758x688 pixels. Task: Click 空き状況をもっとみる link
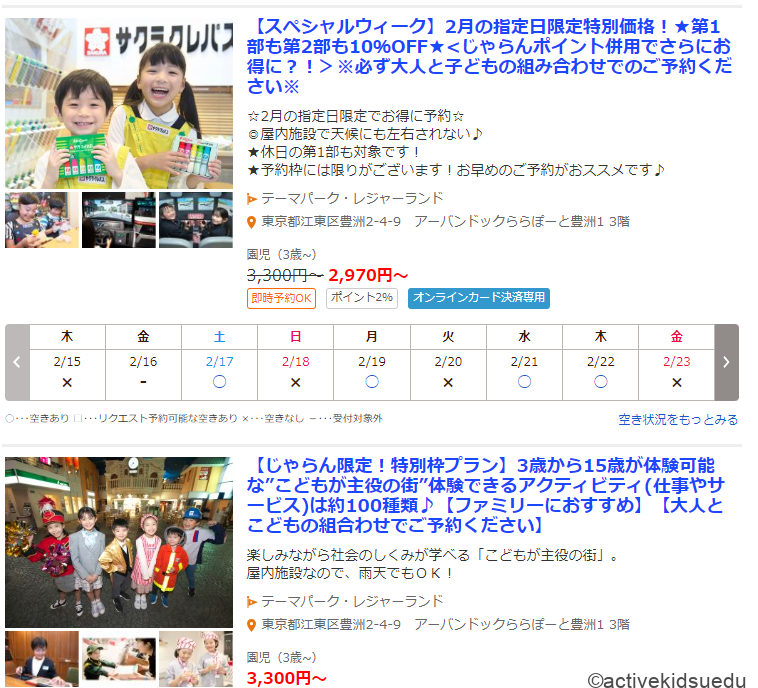tap(678, 419)
